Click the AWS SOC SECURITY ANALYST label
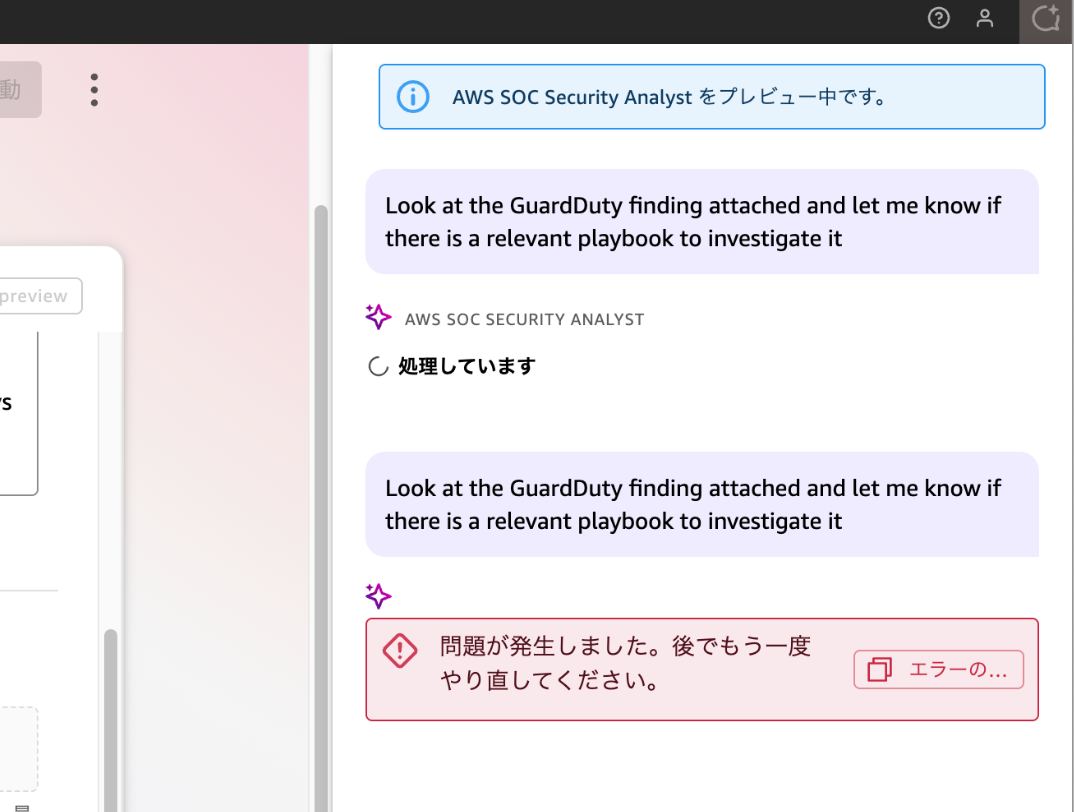Screen dimensions: 1074x812 coord(524,319)
